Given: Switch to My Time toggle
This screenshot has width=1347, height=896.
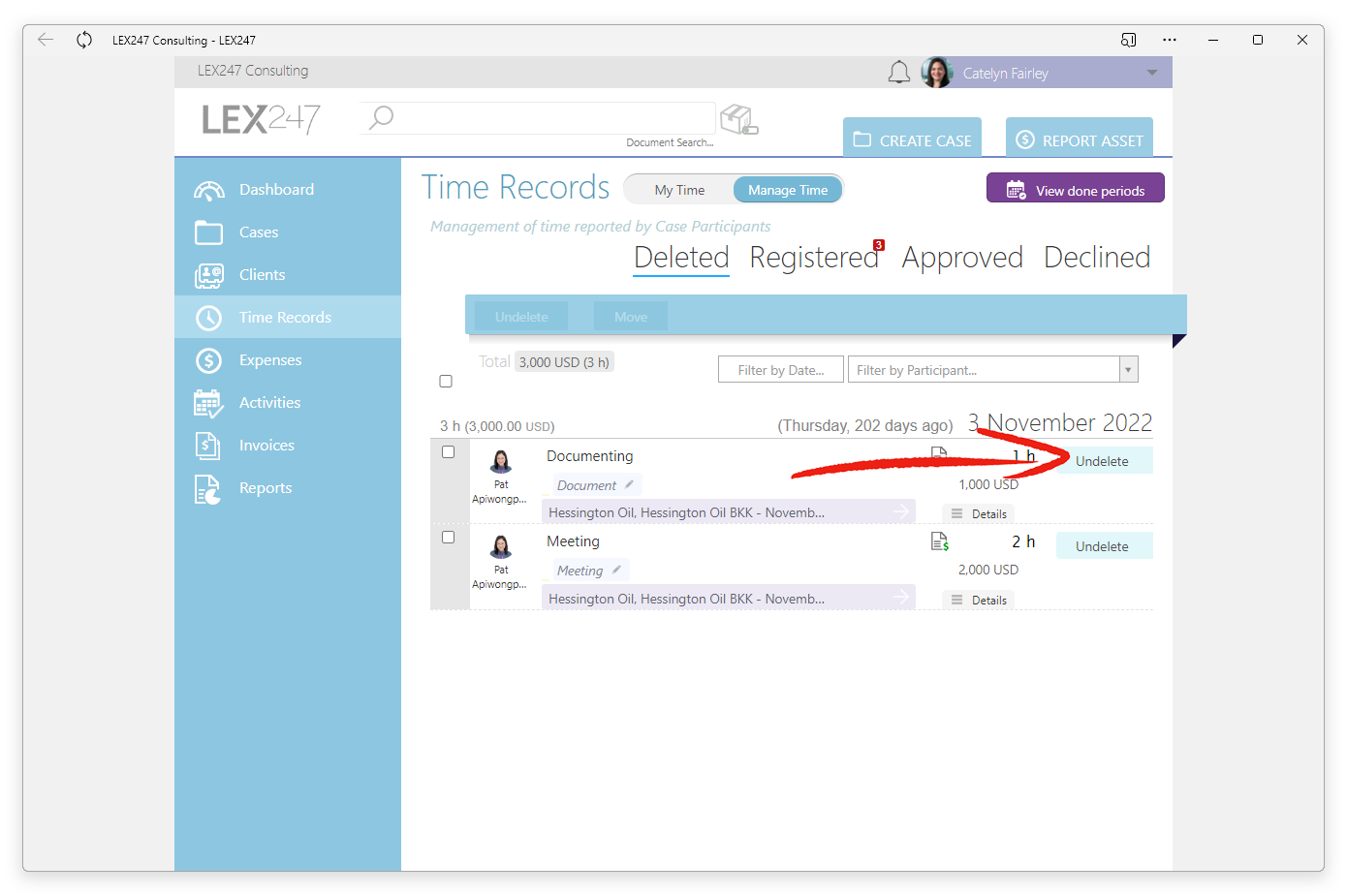Looking at the screenshot, I should pos(679,190).
